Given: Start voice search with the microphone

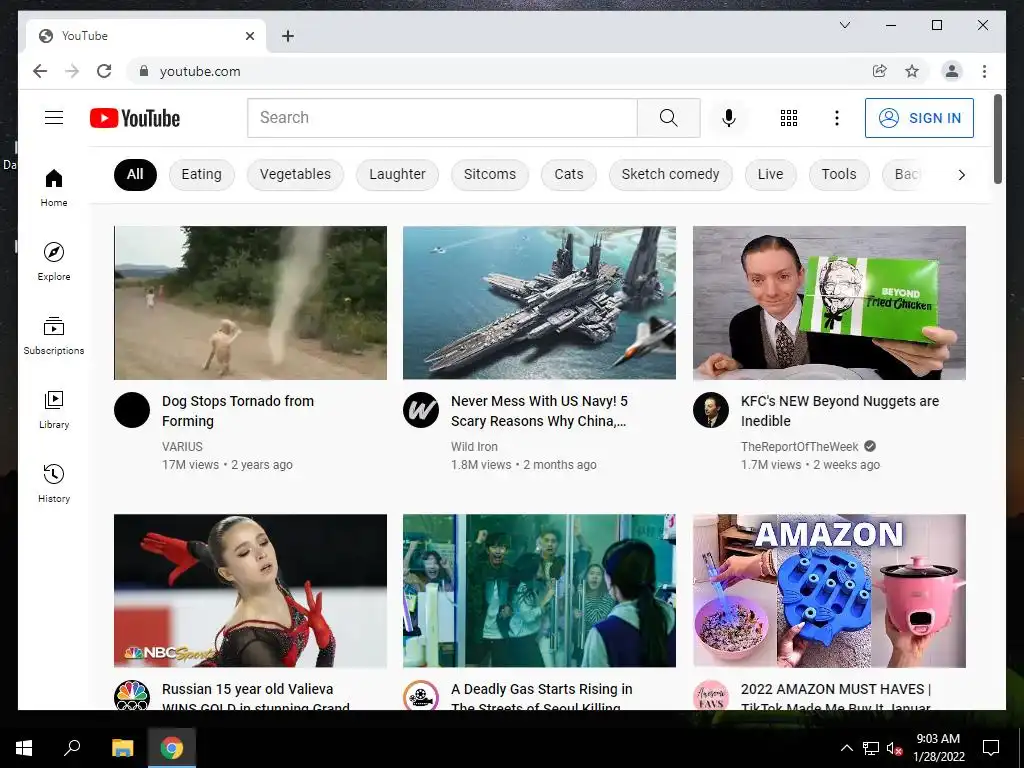Looking at the screenshot, I should (729, 118).
